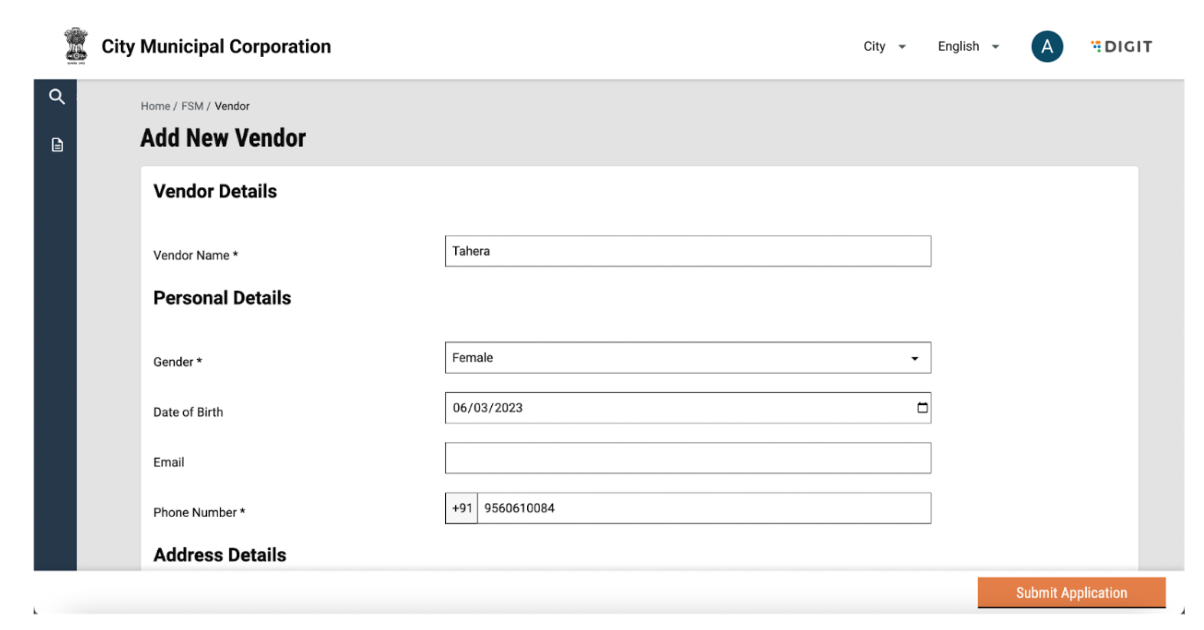Image resolution: width=1204 pixels, height=630 pixels.
Task: Click the national emblem logo
Action: tap(76, 47)
